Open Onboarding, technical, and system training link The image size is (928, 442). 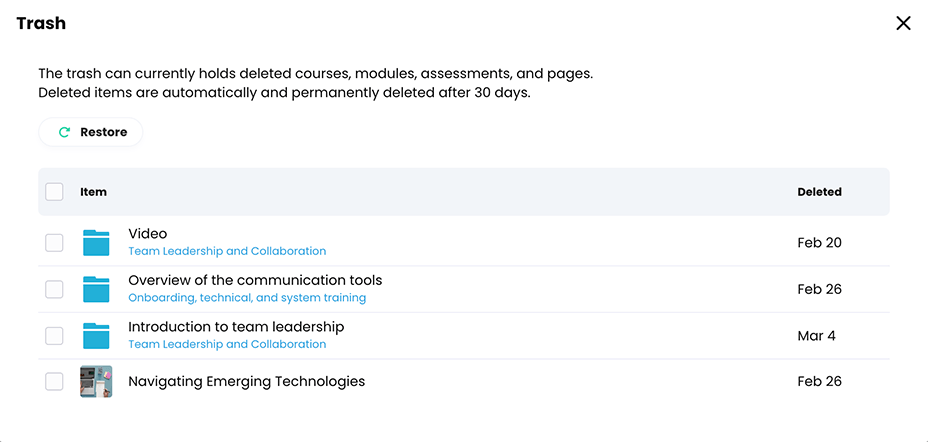[x=247, y=298]
